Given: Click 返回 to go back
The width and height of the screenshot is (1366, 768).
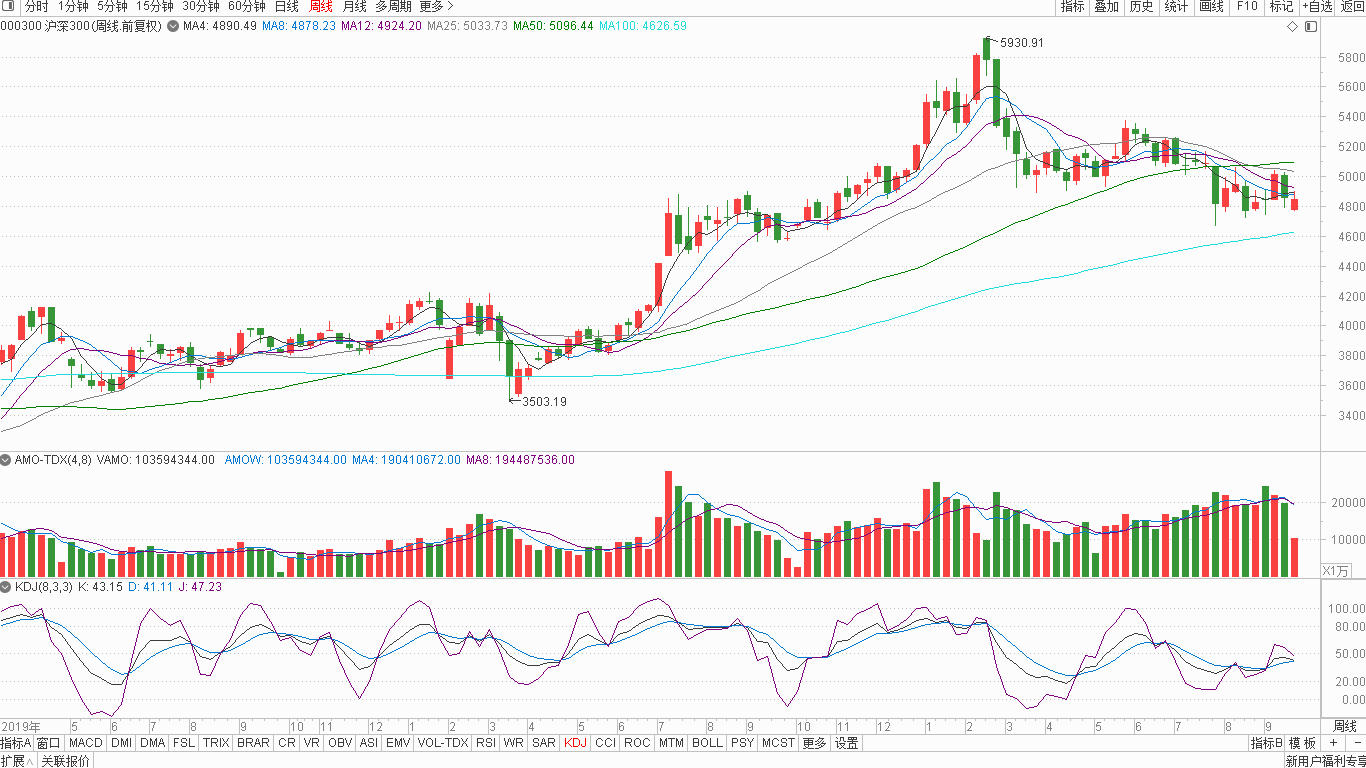Looking at the screenshot, I should click(x=1351, y=6).
